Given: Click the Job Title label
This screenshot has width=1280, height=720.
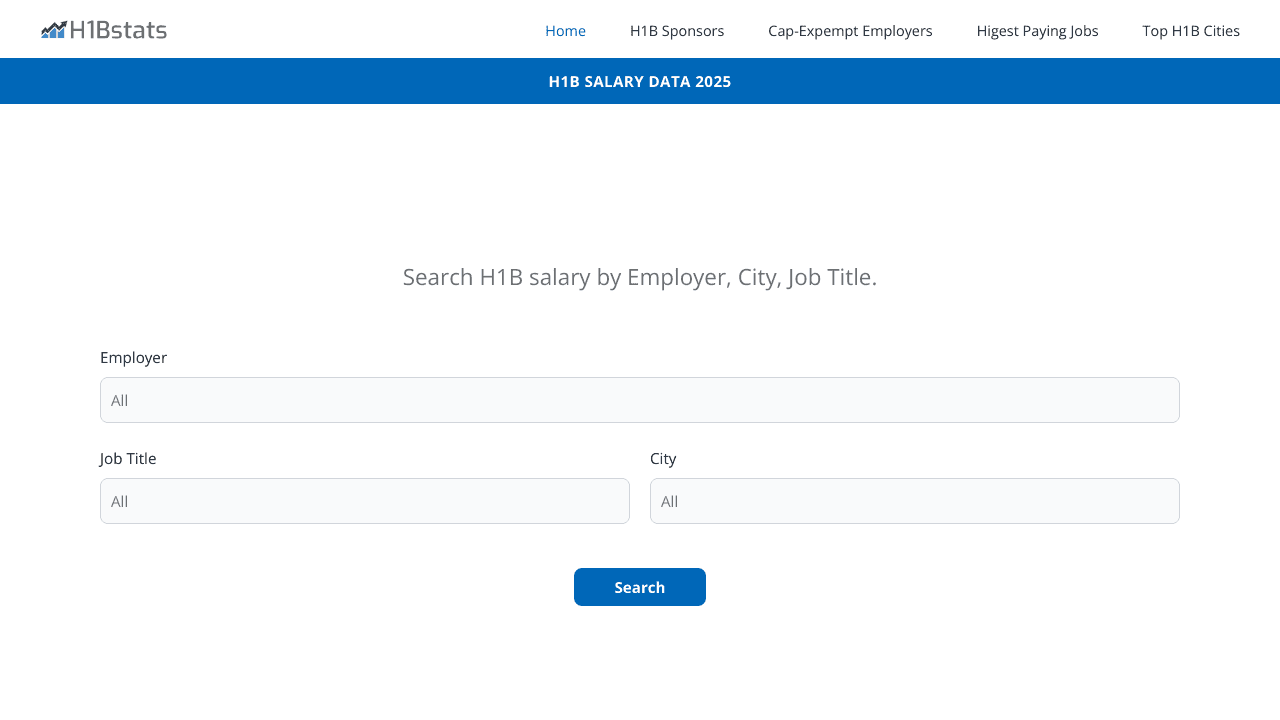Looking at the screenshot, I should [128, 459].
